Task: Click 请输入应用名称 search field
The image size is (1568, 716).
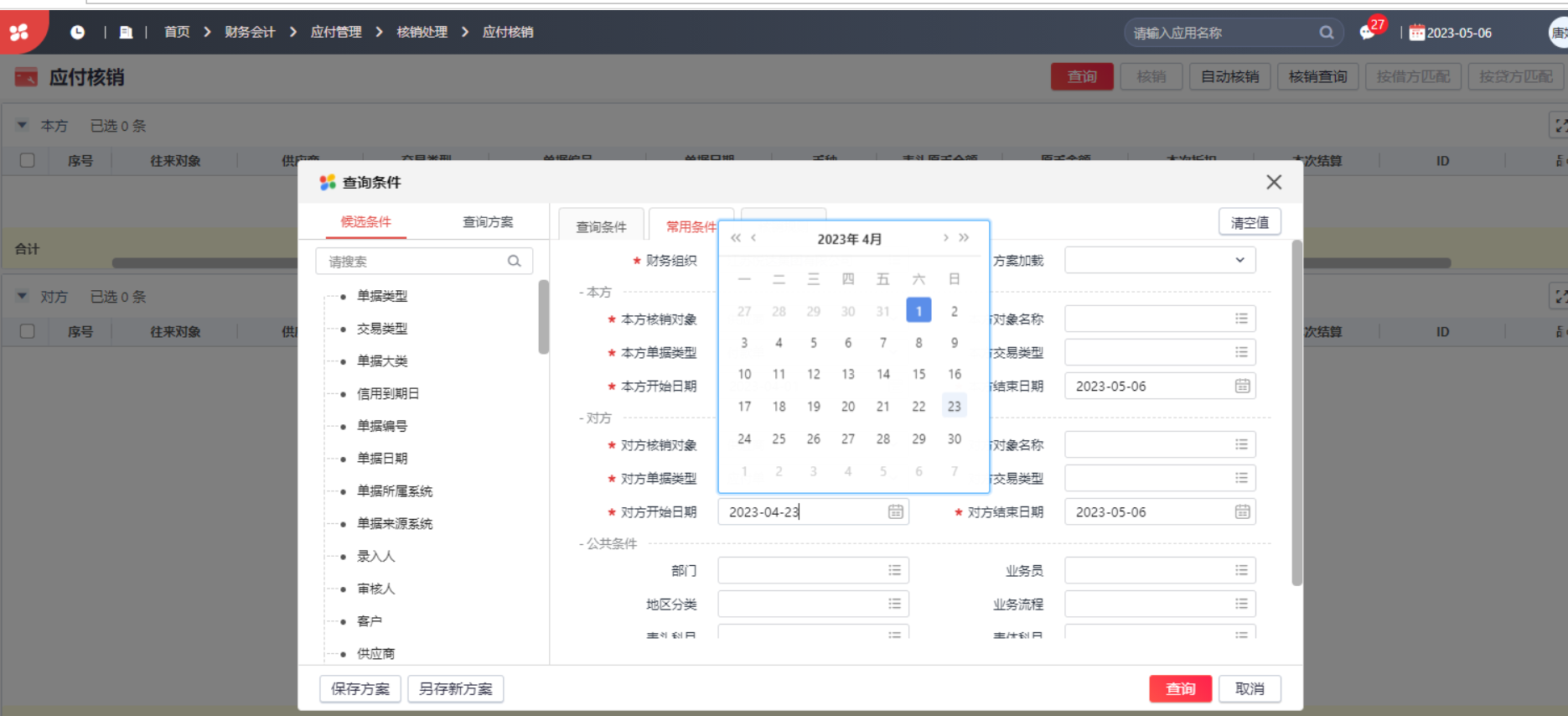Action: 1234,33
